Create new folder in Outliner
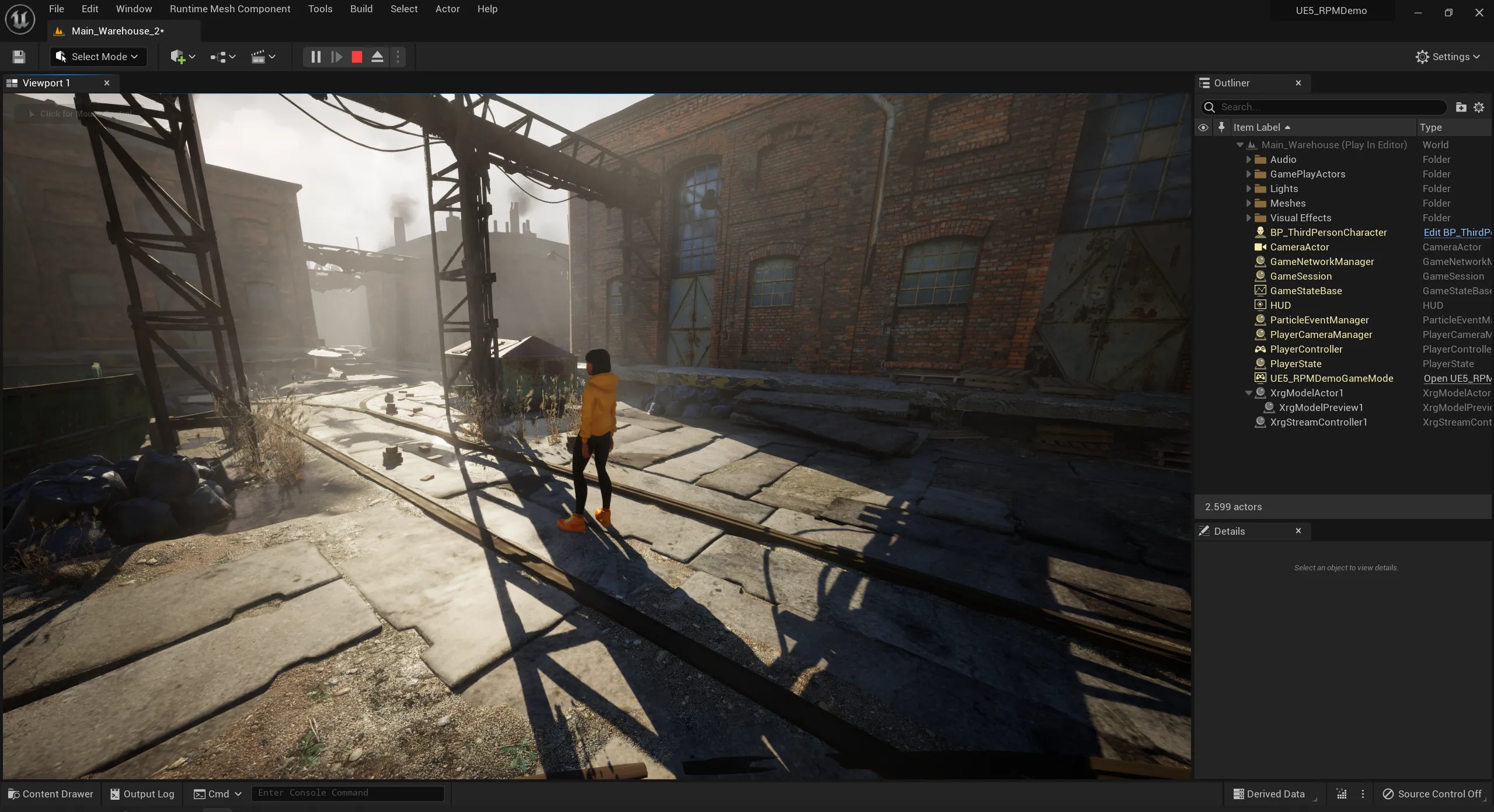The width and height of the screenshot is (1494, 812). [x=1461, y=107]
